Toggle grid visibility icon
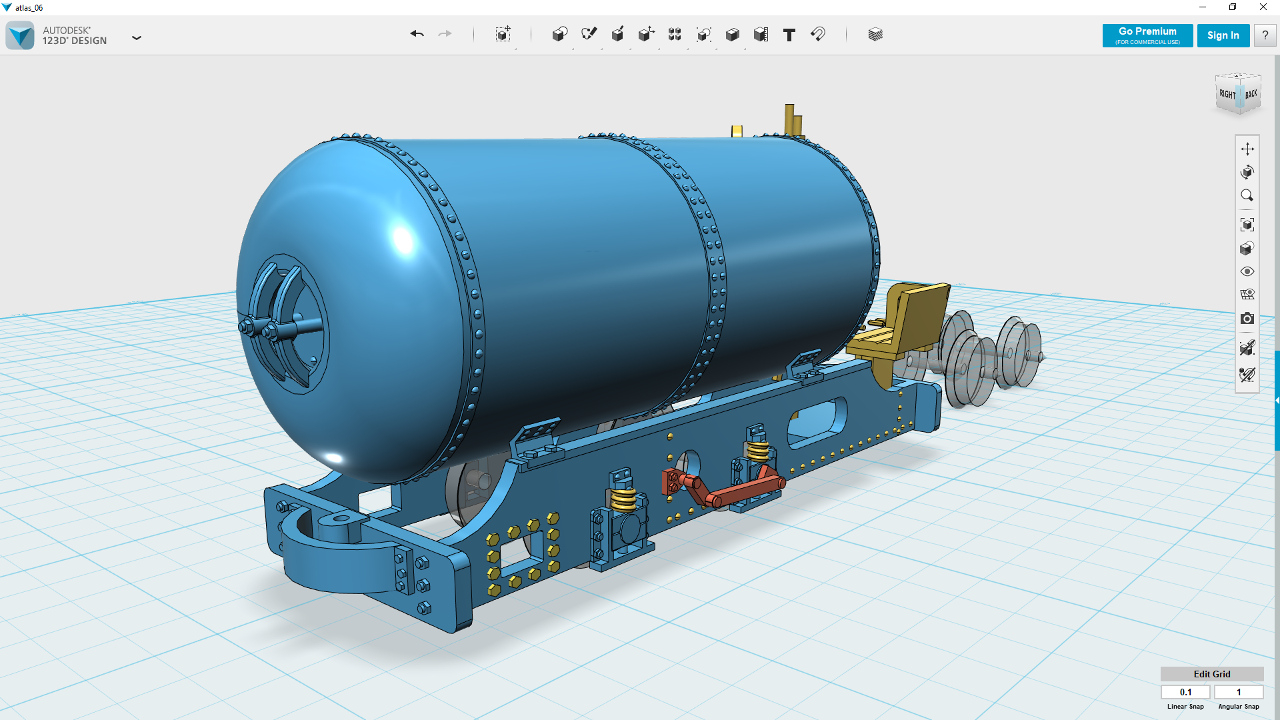This screenshot has width=1280, height=720. click(1247, 295)
